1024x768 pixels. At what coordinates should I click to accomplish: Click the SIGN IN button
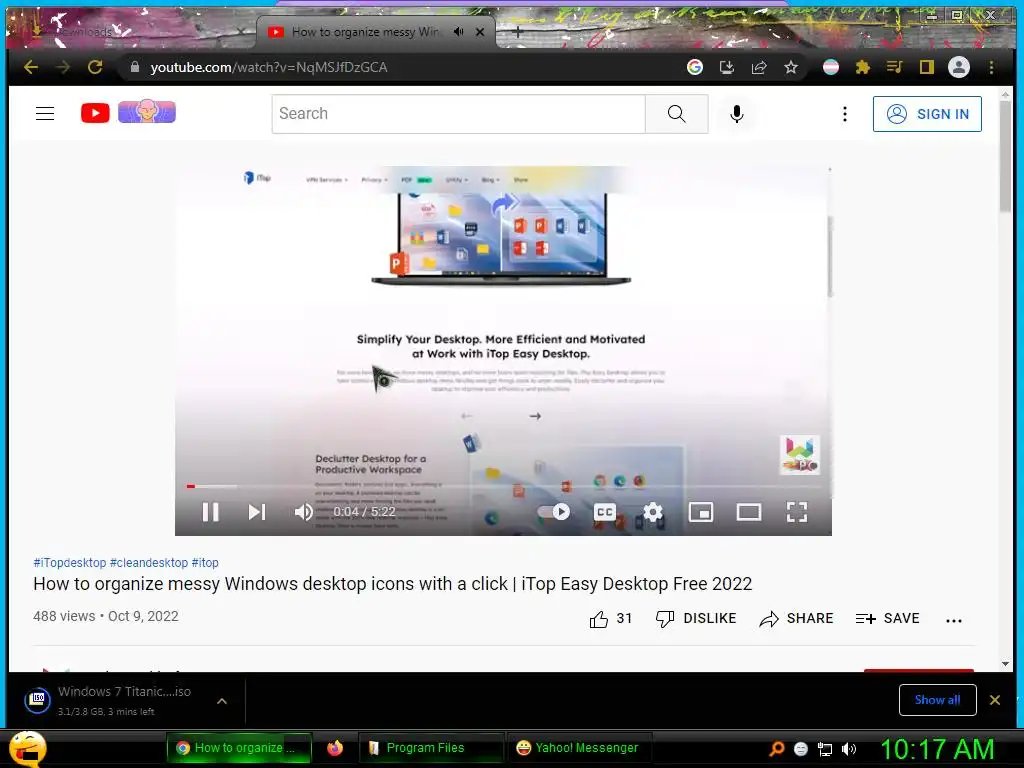pos(927,114)
